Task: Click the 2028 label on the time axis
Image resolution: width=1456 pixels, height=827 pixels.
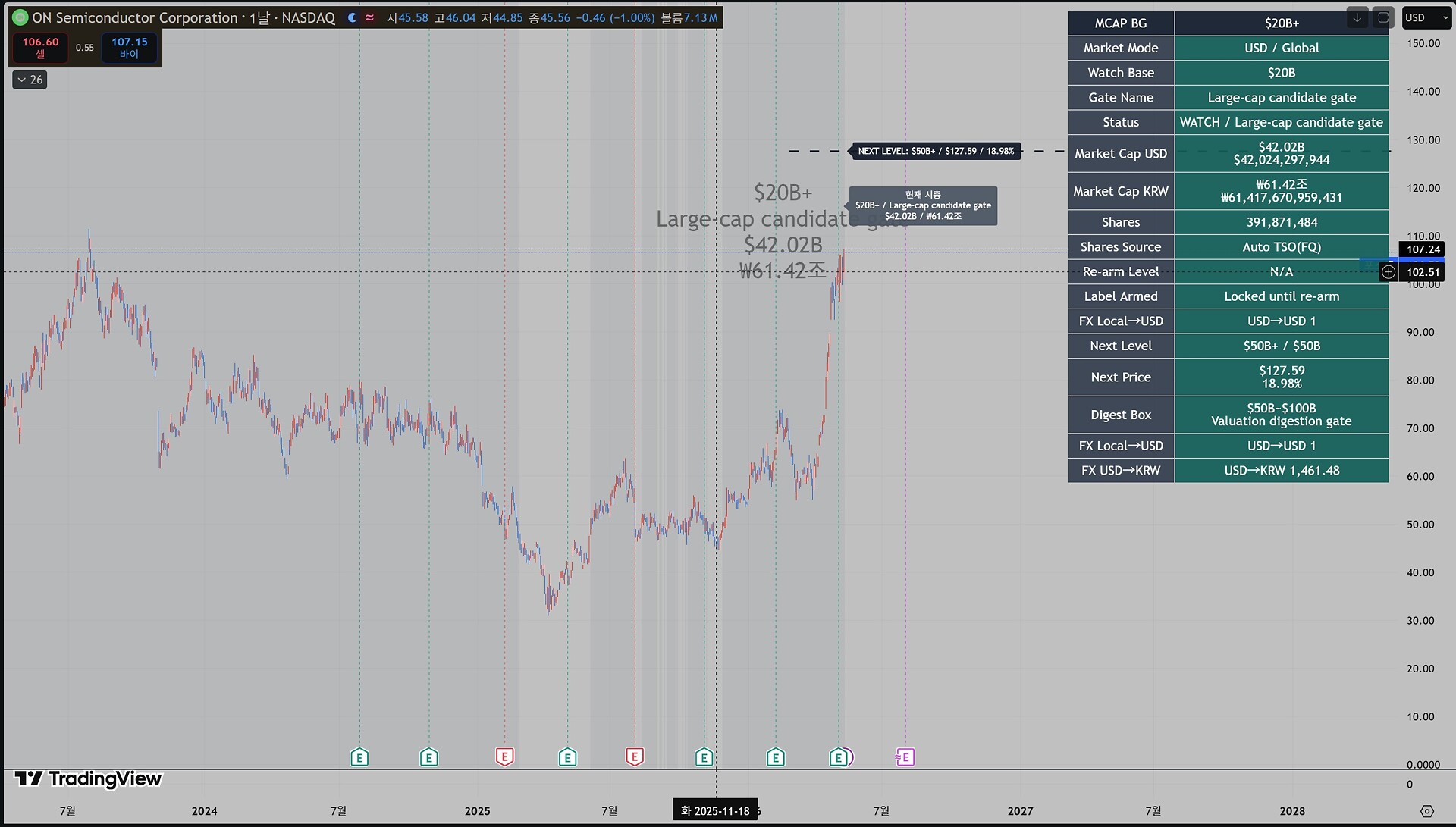Action: pyautogui.click(x=1293, y=811)
